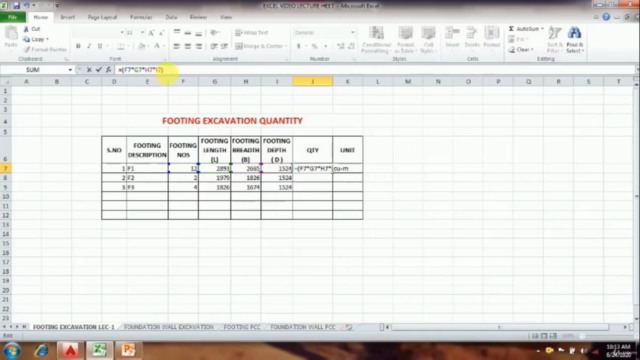This screenshot has width=640, height=360.
Task: Click the Increase Decimal icon
Action: pos(340,46)
